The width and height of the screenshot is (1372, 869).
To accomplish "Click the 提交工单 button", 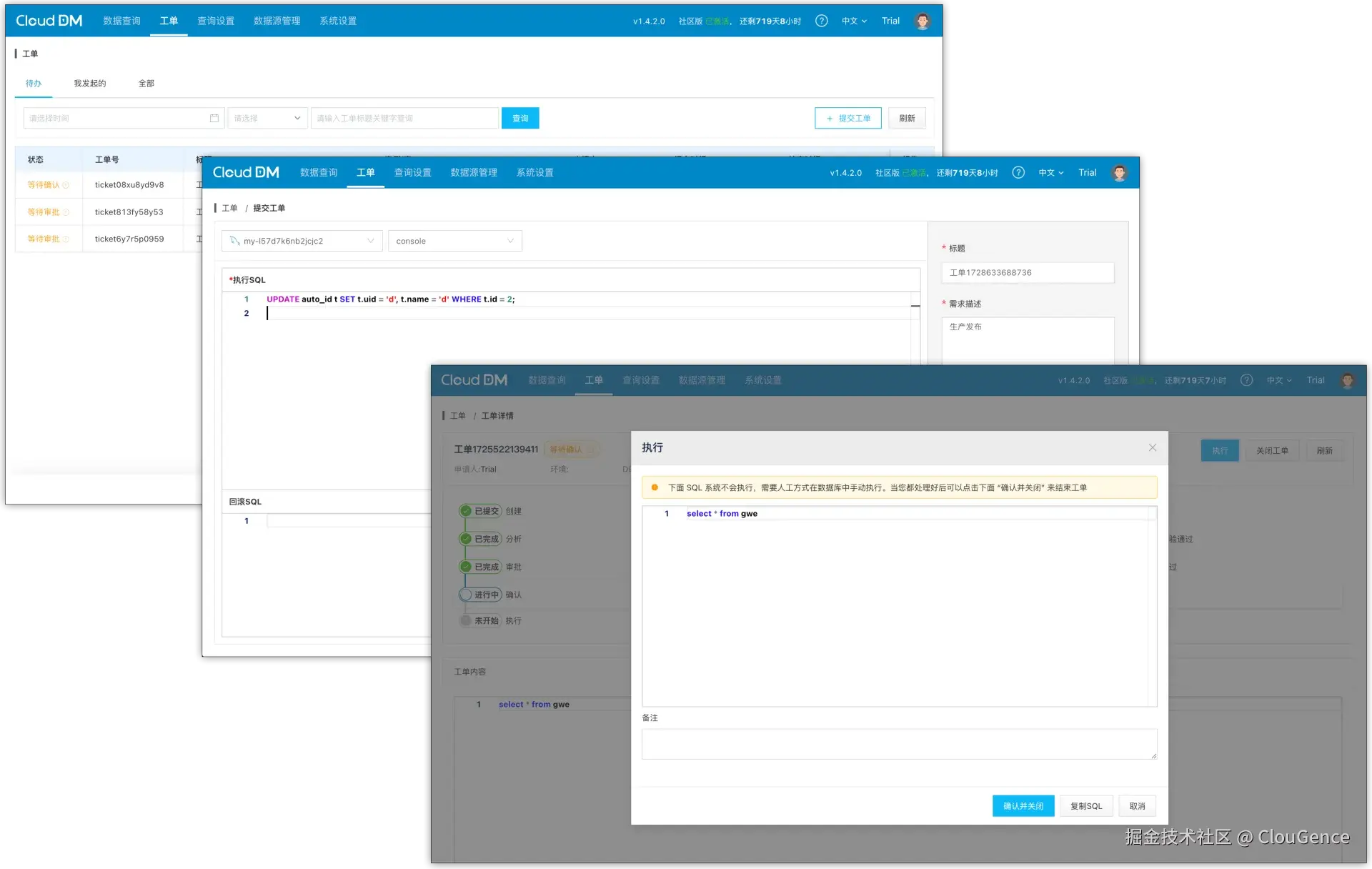I will pyautogui.click(x=847, y=118).
